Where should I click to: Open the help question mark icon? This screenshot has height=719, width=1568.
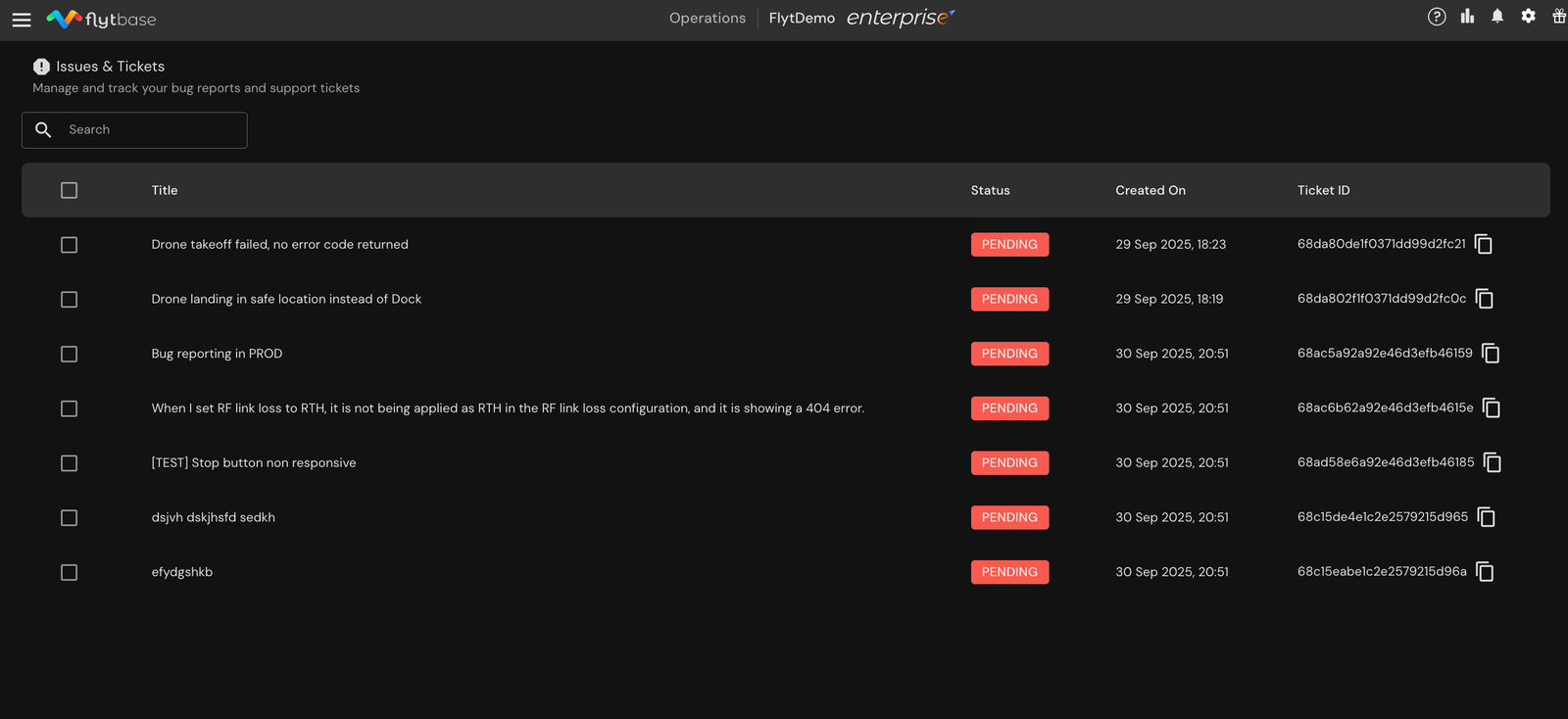[1437, 17]
